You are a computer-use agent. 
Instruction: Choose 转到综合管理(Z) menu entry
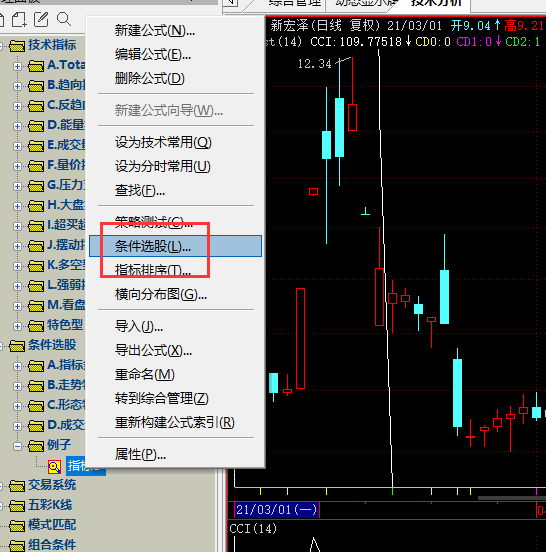click(175, 399)
